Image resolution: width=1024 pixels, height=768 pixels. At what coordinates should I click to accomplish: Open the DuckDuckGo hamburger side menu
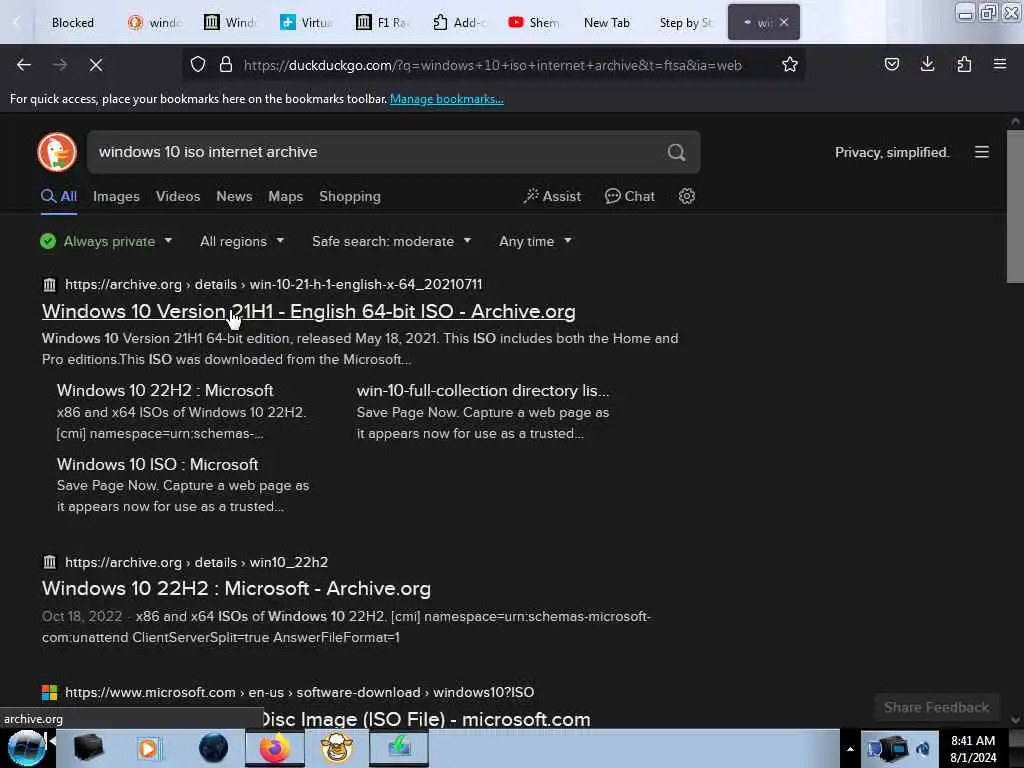click(982, 152)
